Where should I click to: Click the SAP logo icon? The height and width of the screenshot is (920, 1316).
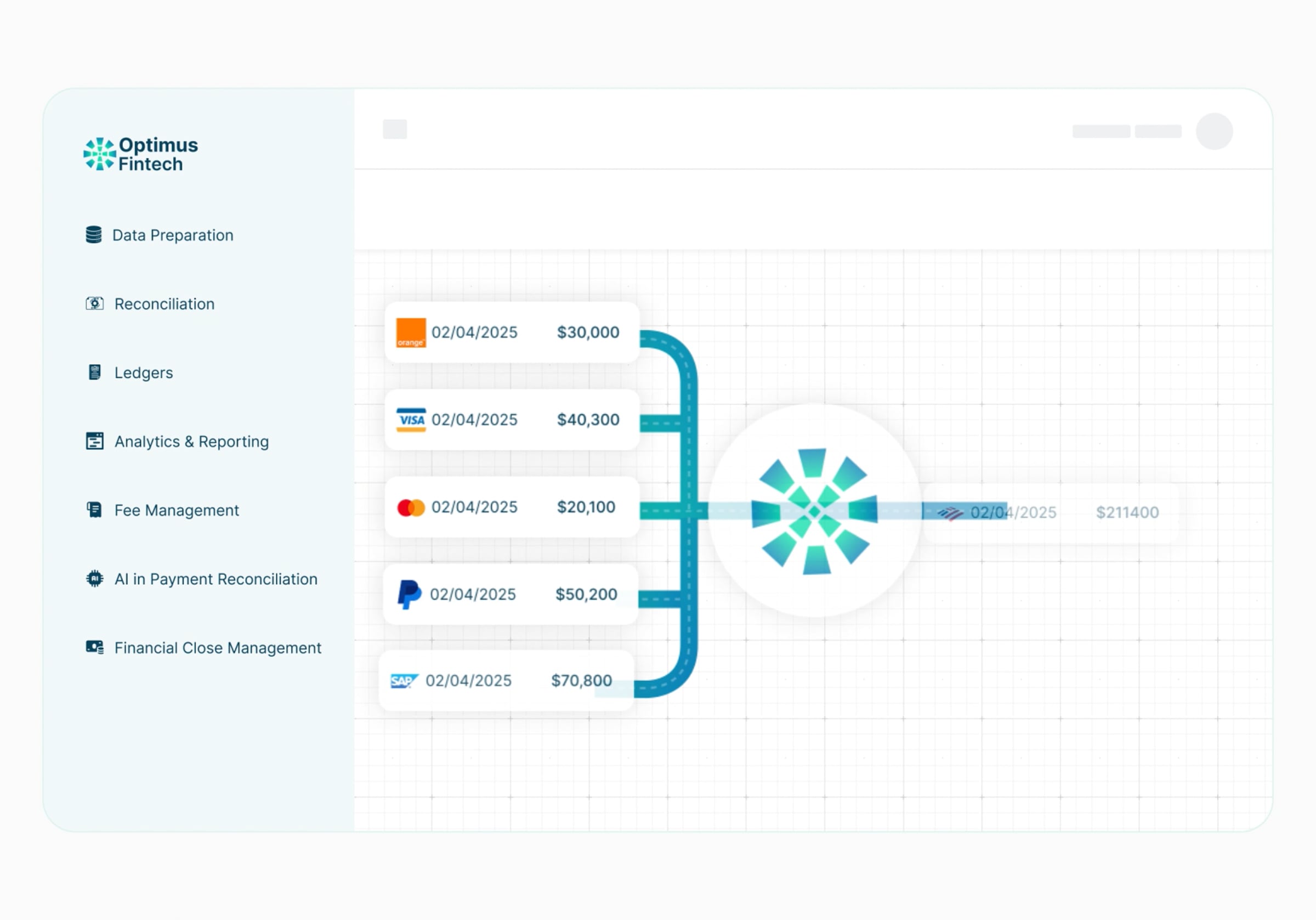[404, 681]
